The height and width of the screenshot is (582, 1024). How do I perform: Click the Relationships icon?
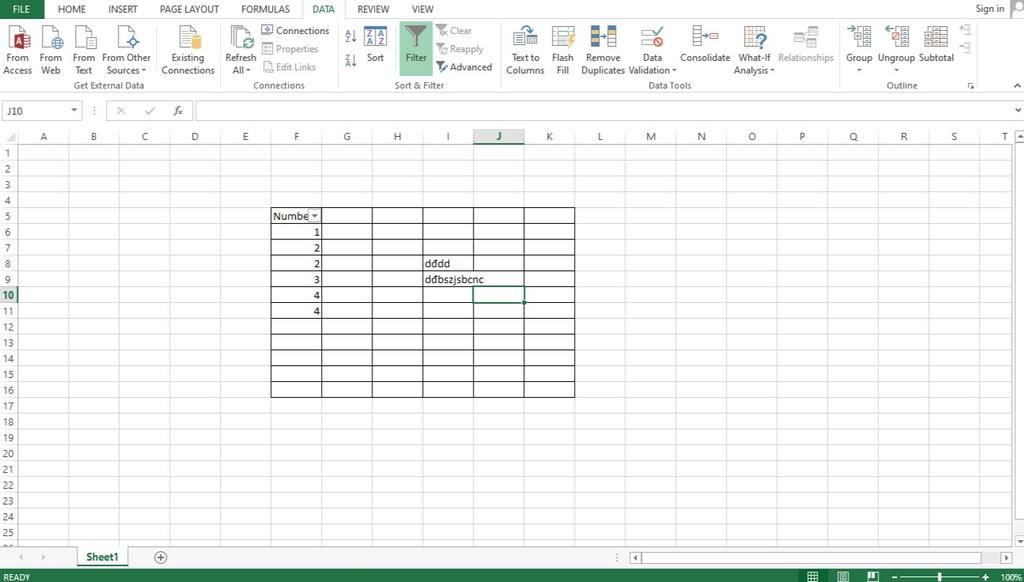pyautogui.click(x=806, y=46)
